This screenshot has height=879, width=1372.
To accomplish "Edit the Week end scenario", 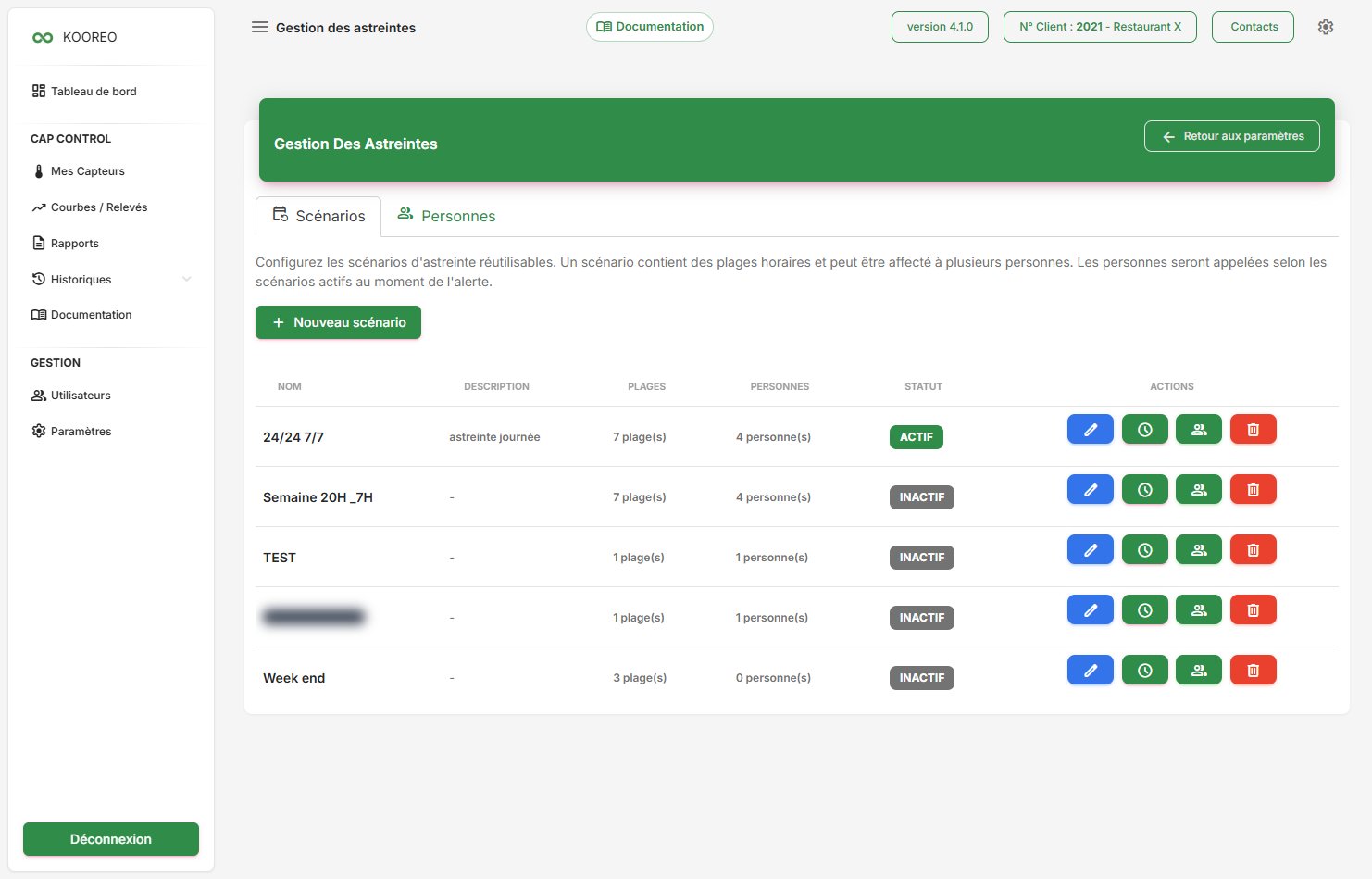I will [1091, 671].
